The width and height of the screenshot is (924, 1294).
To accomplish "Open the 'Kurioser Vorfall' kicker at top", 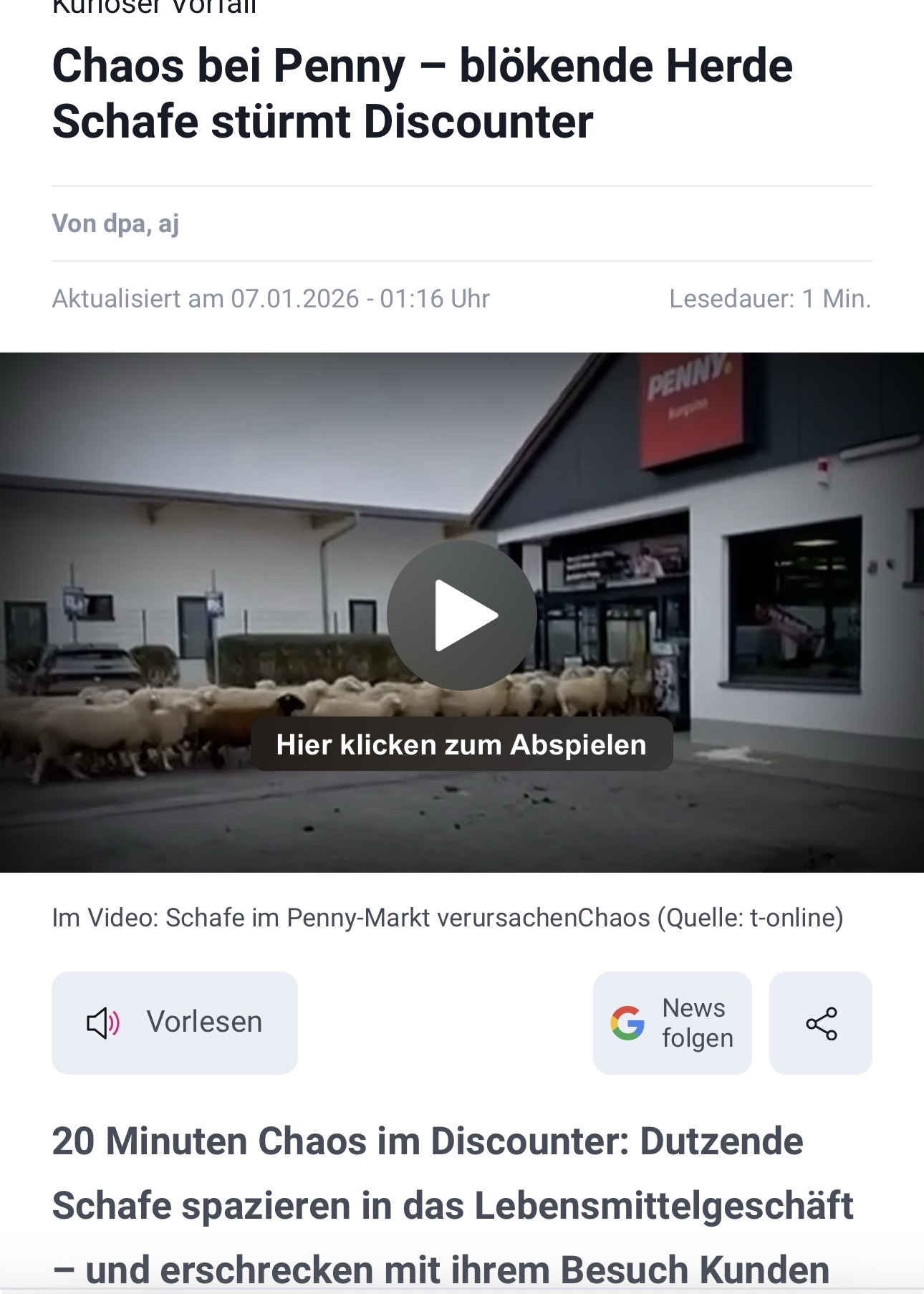I will 154,7.
